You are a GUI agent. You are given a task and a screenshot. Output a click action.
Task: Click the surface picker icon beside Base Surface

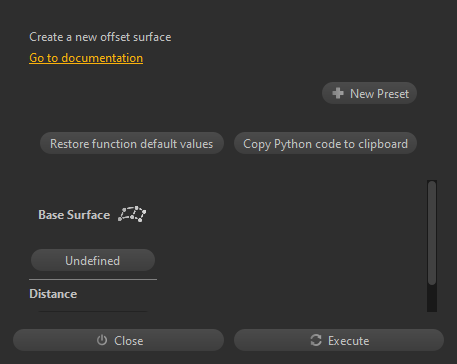pos(132,214)
